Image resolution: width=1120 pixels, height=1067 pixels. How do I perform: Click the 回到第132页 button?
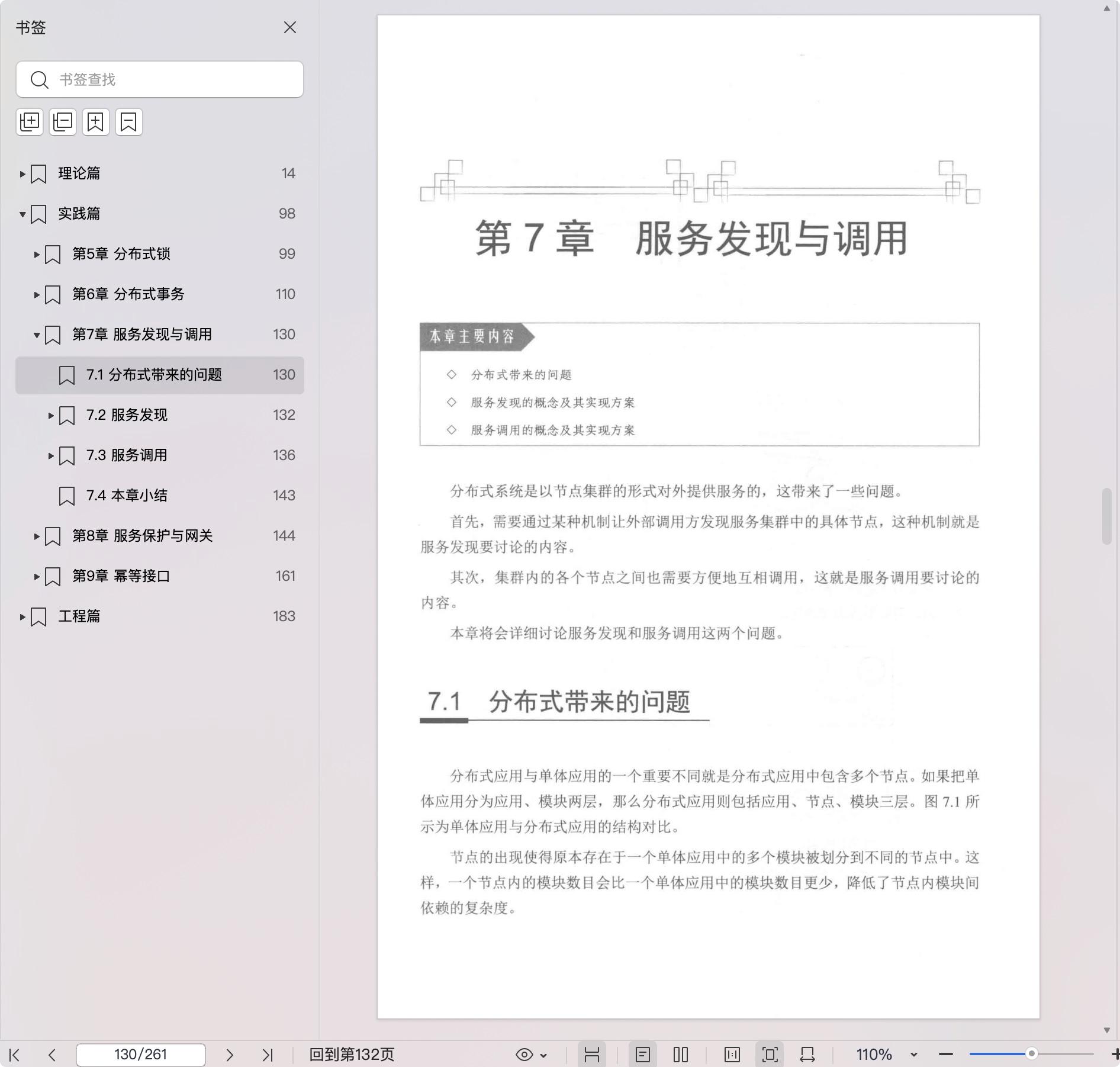pos(352,1055)
